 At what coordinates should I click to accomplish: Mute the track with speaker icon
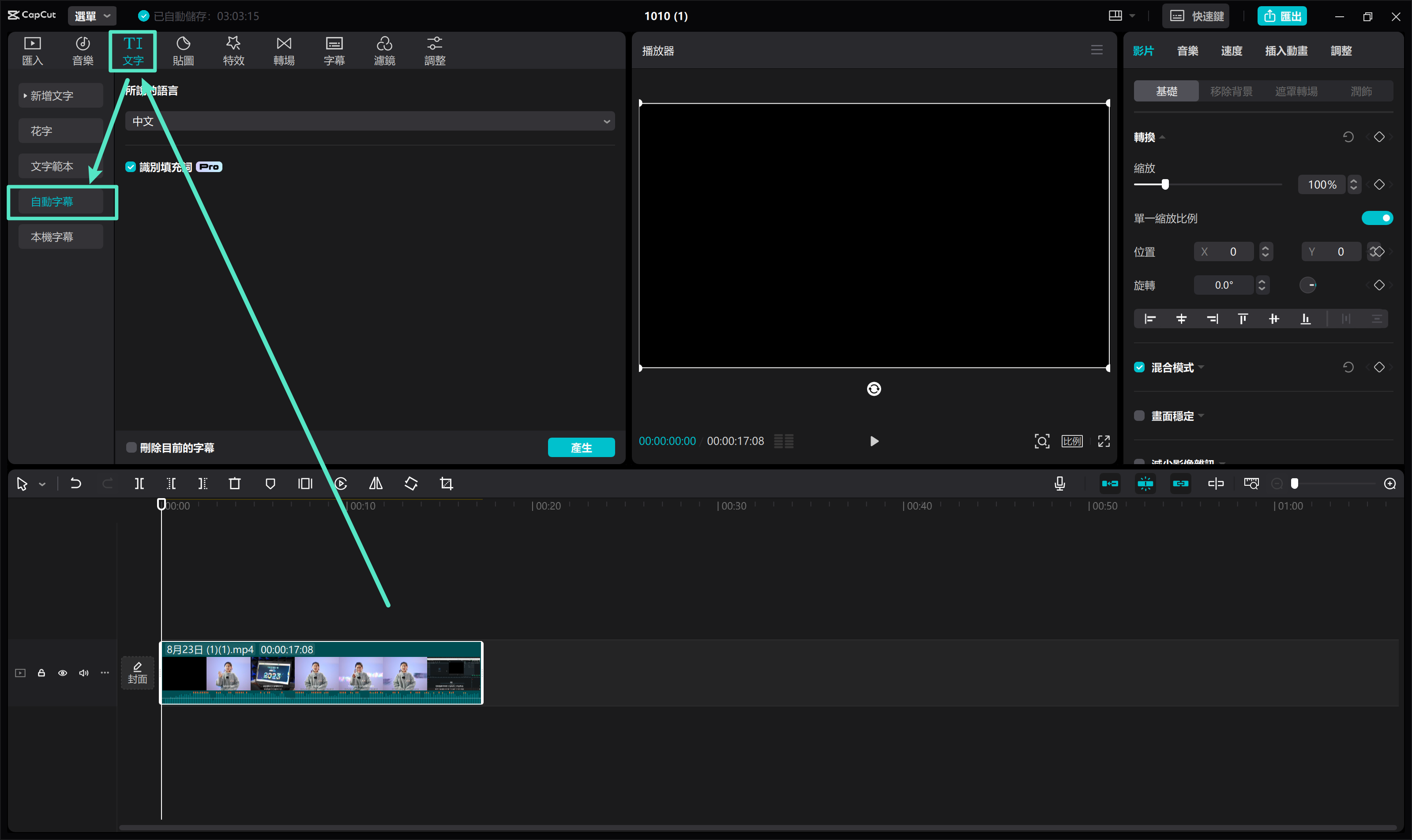pyautogui.click(x=84, y=673)
